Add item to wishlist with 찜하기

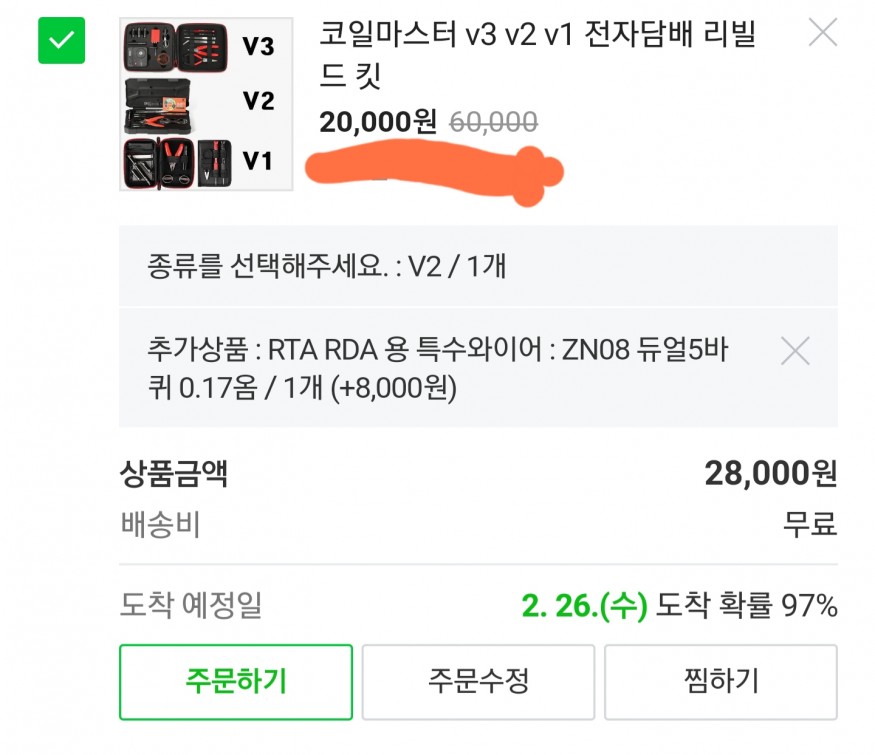click(x=721, y=682)
